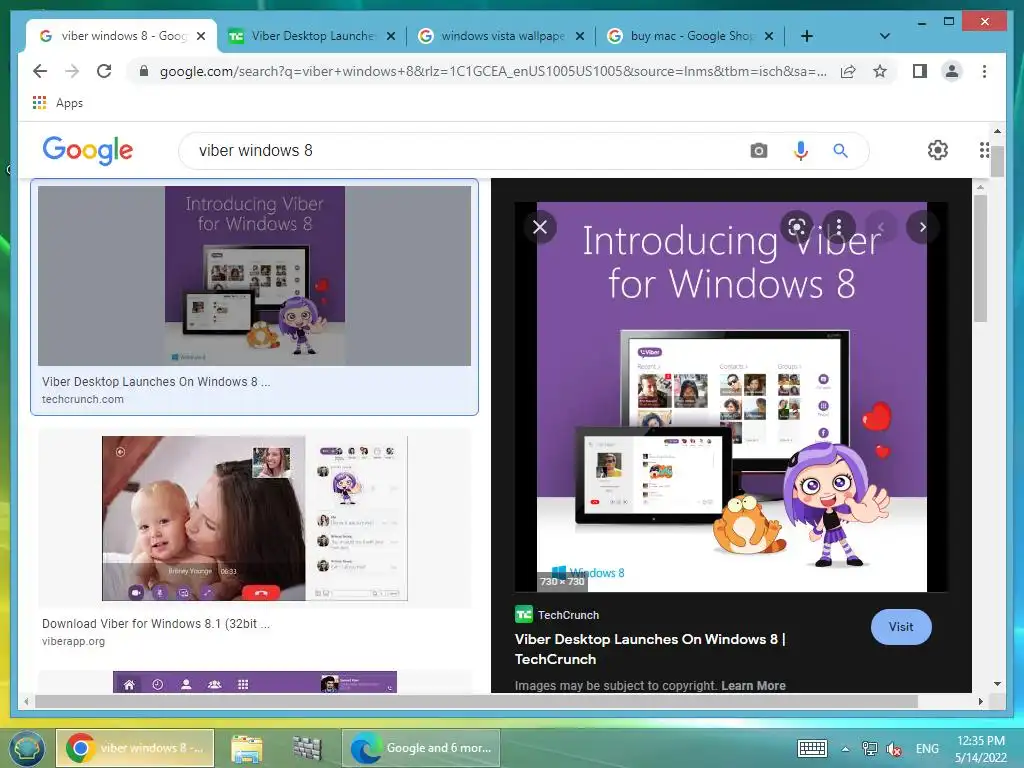Open the on-screen keyboard tray icon
This screenshot has width=1024, height=768.
coord(812,748)
